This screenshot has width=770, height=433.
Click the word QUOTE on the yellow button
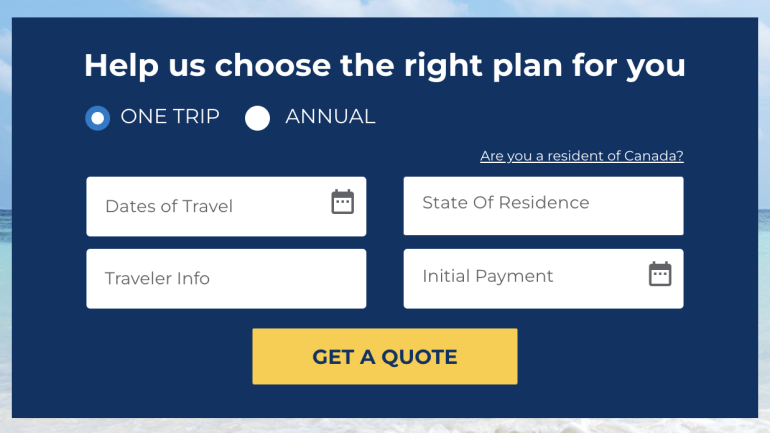click(x=420, y=357)
